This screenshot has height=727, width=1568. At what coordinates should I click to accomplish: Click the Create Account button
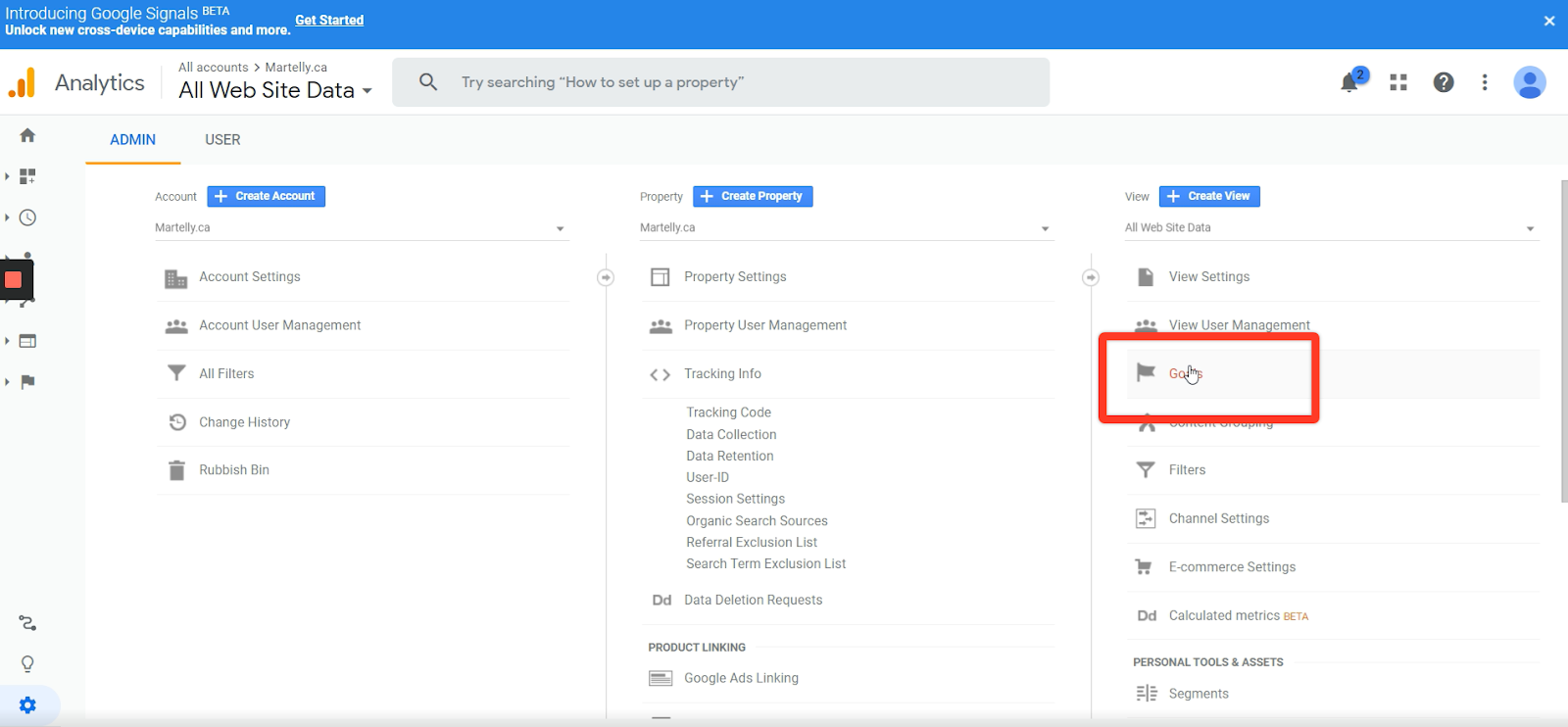266,196
